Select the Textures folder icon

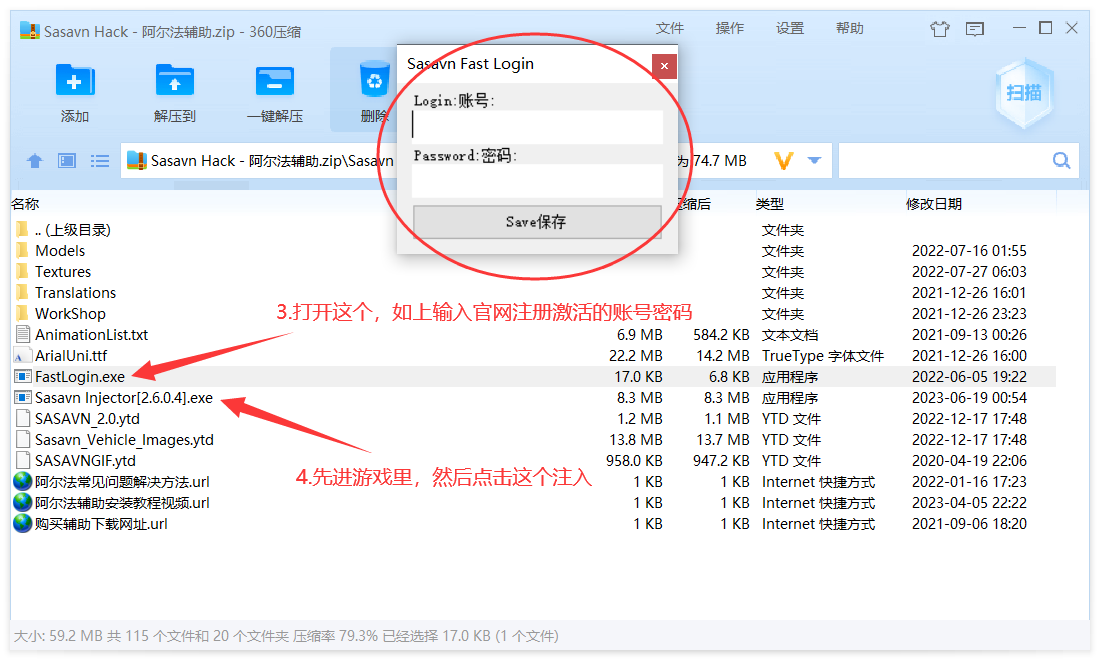(x=22, y=271)
